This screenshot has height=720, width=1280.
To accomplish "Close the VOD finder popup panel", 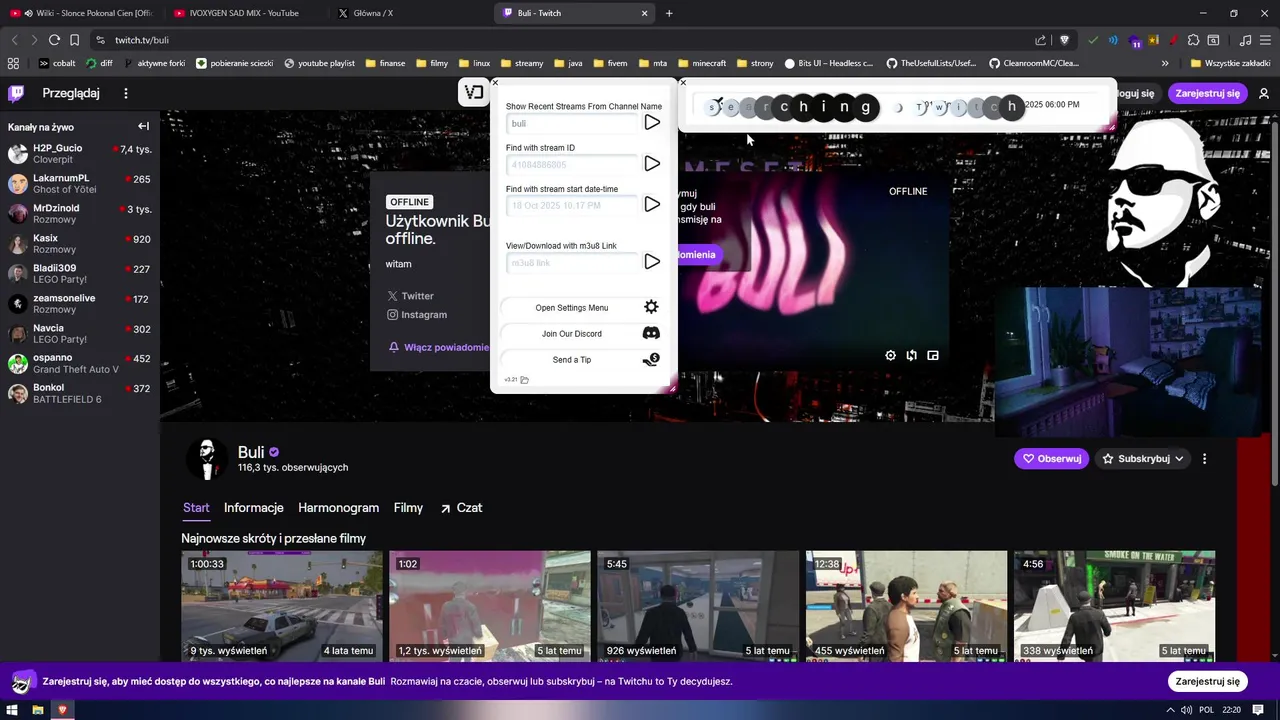I will (x=495, y=83).
